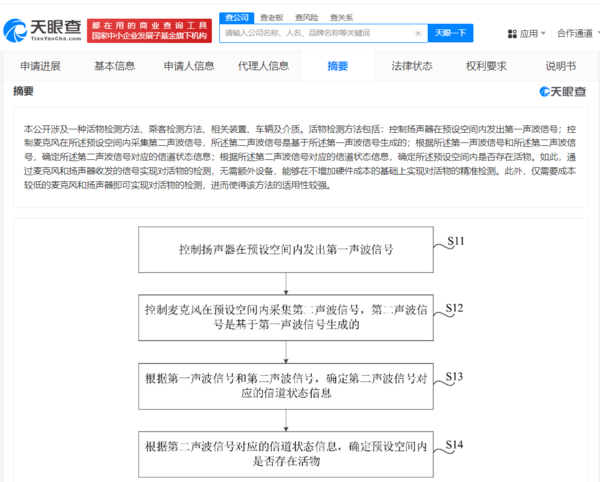Click the 应用 grid icon

(x=512, y=33)
